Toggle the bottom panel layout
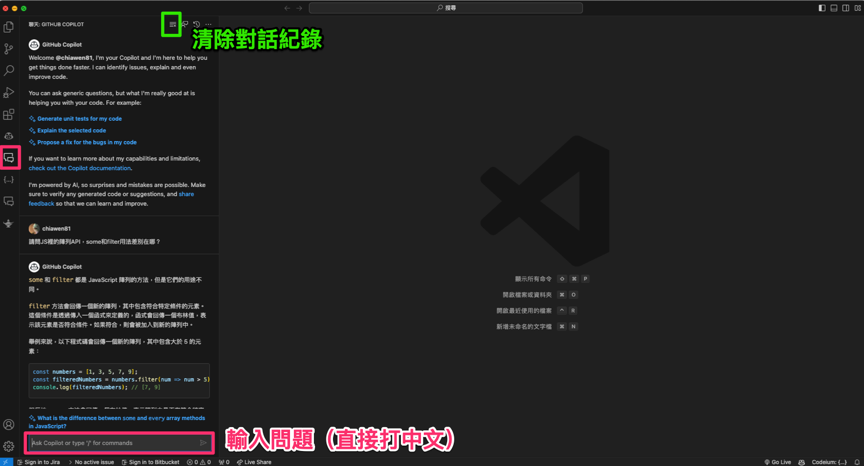Image resolution: width=864 pixels, height=466 pixels. [x=834, y=8]
